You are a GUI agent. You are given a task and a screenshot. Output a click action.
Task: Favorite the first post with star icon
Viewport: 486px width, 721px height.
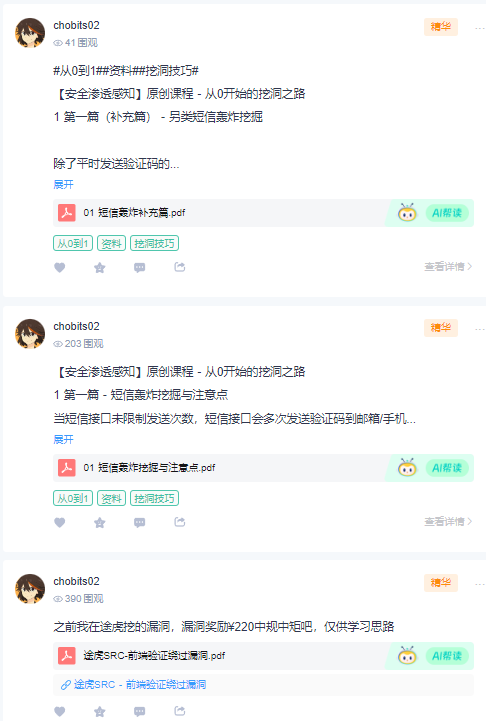[100, 267]
